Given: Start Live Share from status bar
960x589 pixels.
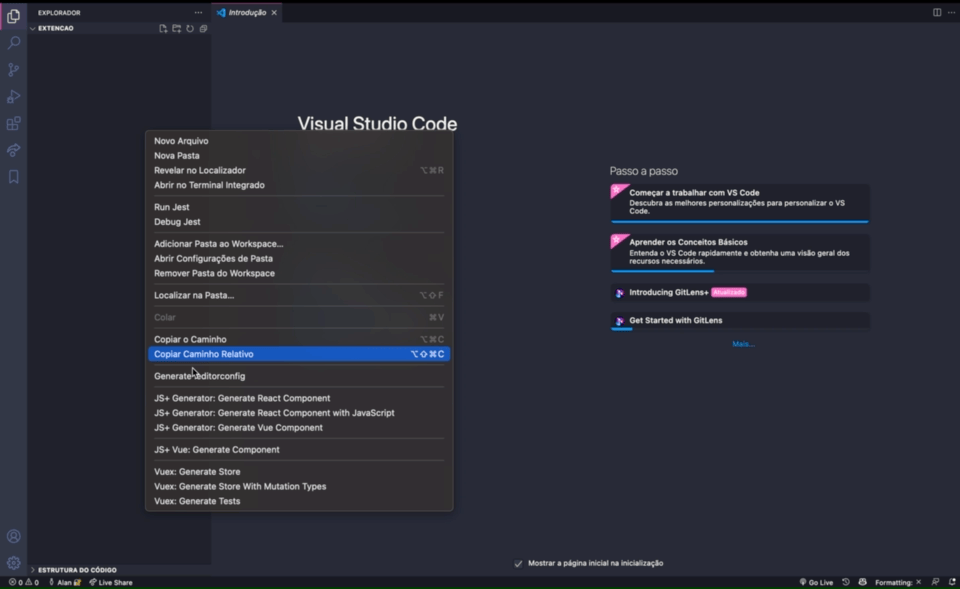Looking at the screenshot, I should (x=111, y=582).
